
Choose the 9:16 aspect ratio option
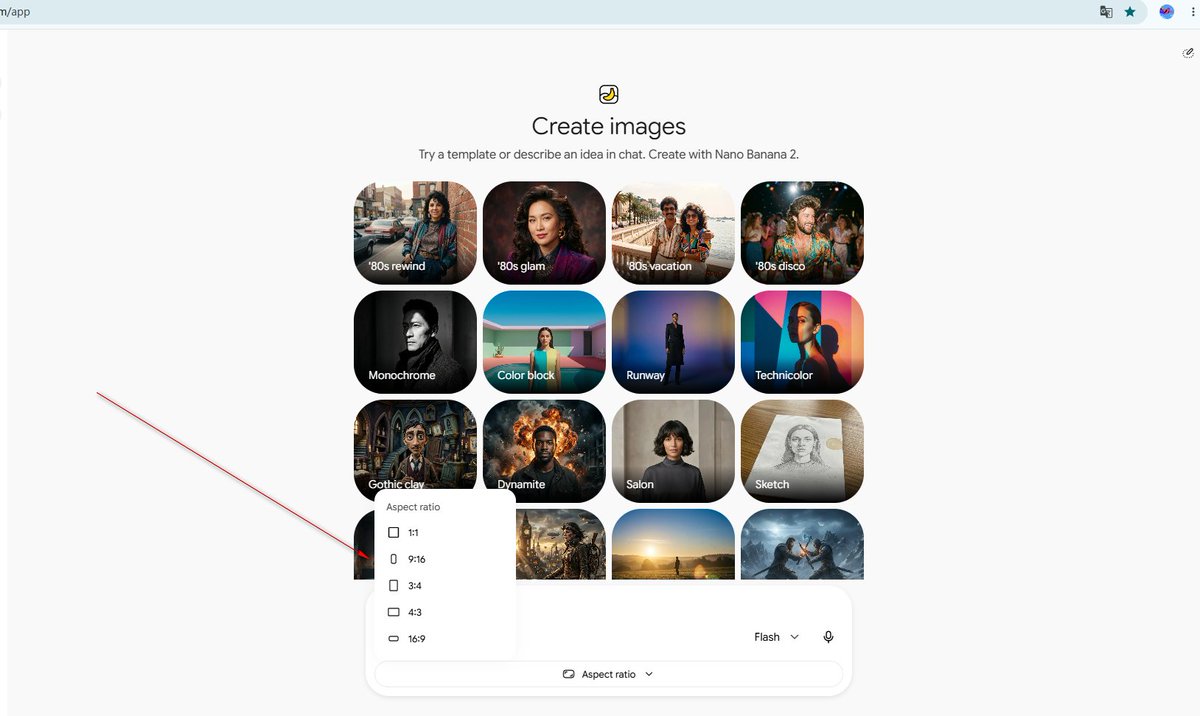click(x=445, y=559)
